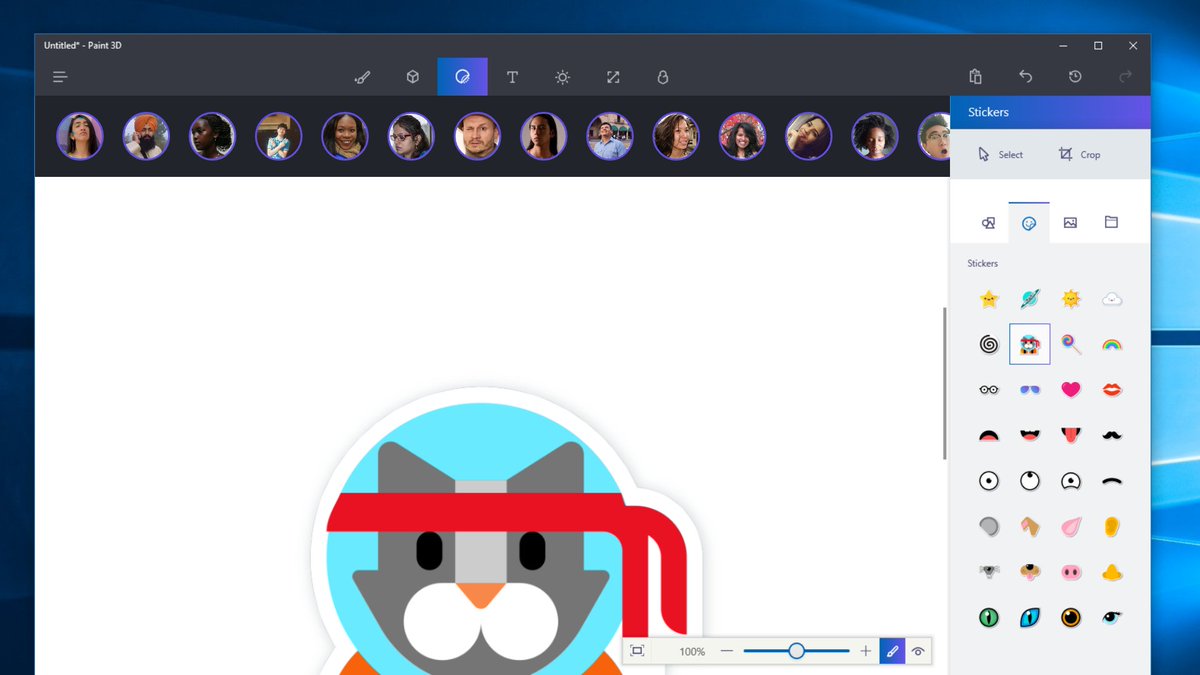Pick the pig snout sticker
The width and height of the screenshot is (1200, 675).
point(1071,572)
